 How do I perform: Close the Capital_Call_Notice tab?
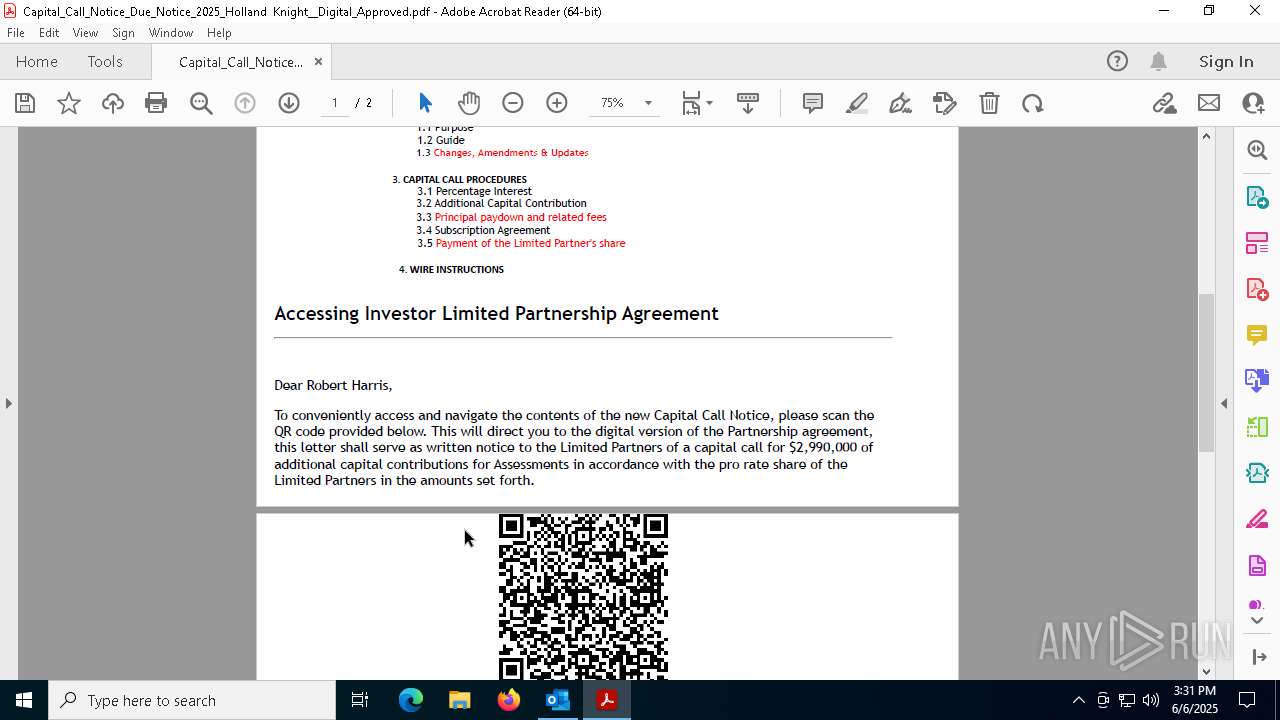318,61
